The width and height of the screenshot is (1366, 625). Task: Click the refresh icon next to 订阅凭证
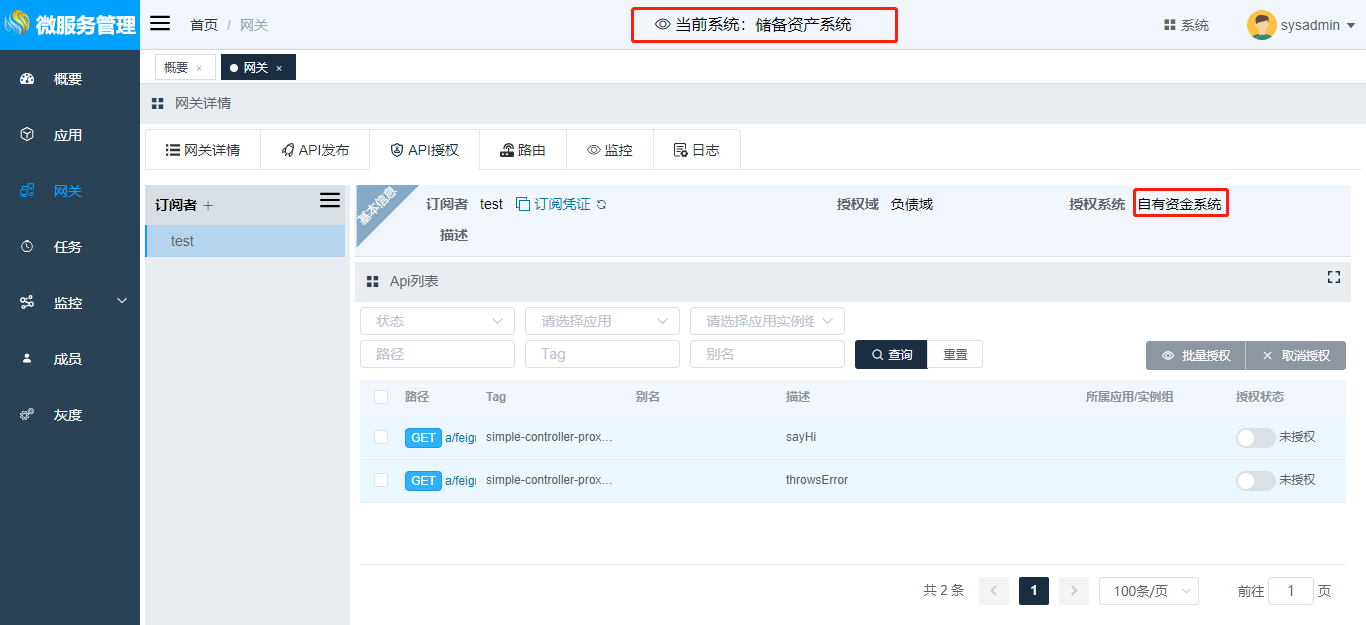pyautogui.click(x=601, y=205)
